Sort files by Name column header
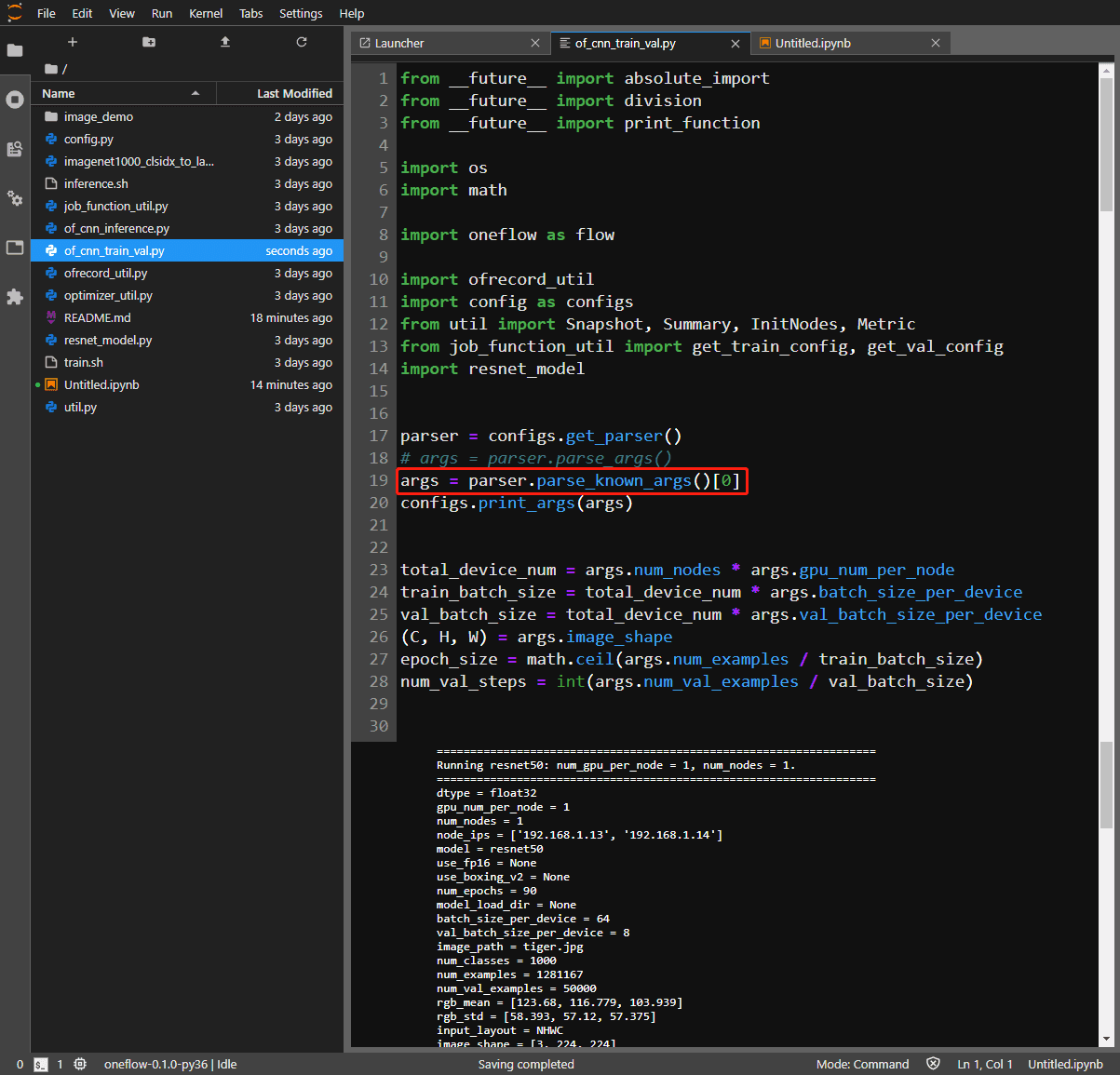The width and height of the screenshot is (1120, 1075). pos(59,93)
